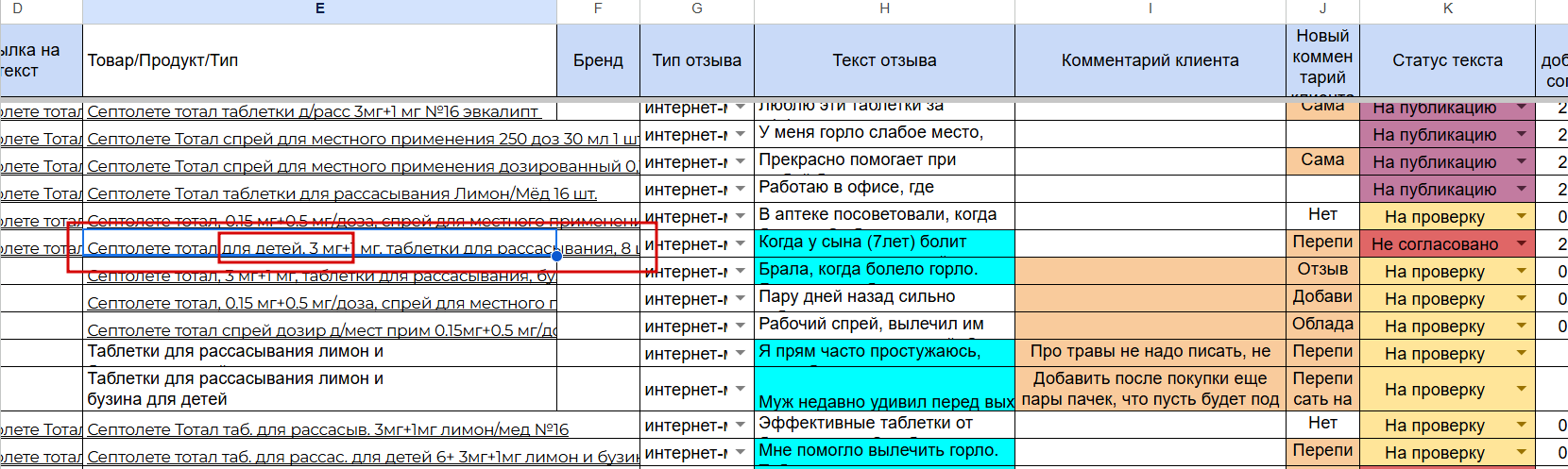1568x469 pixels.
Task: Select cell 'Брала, когда болело горло.'
Action: (885, 271)
